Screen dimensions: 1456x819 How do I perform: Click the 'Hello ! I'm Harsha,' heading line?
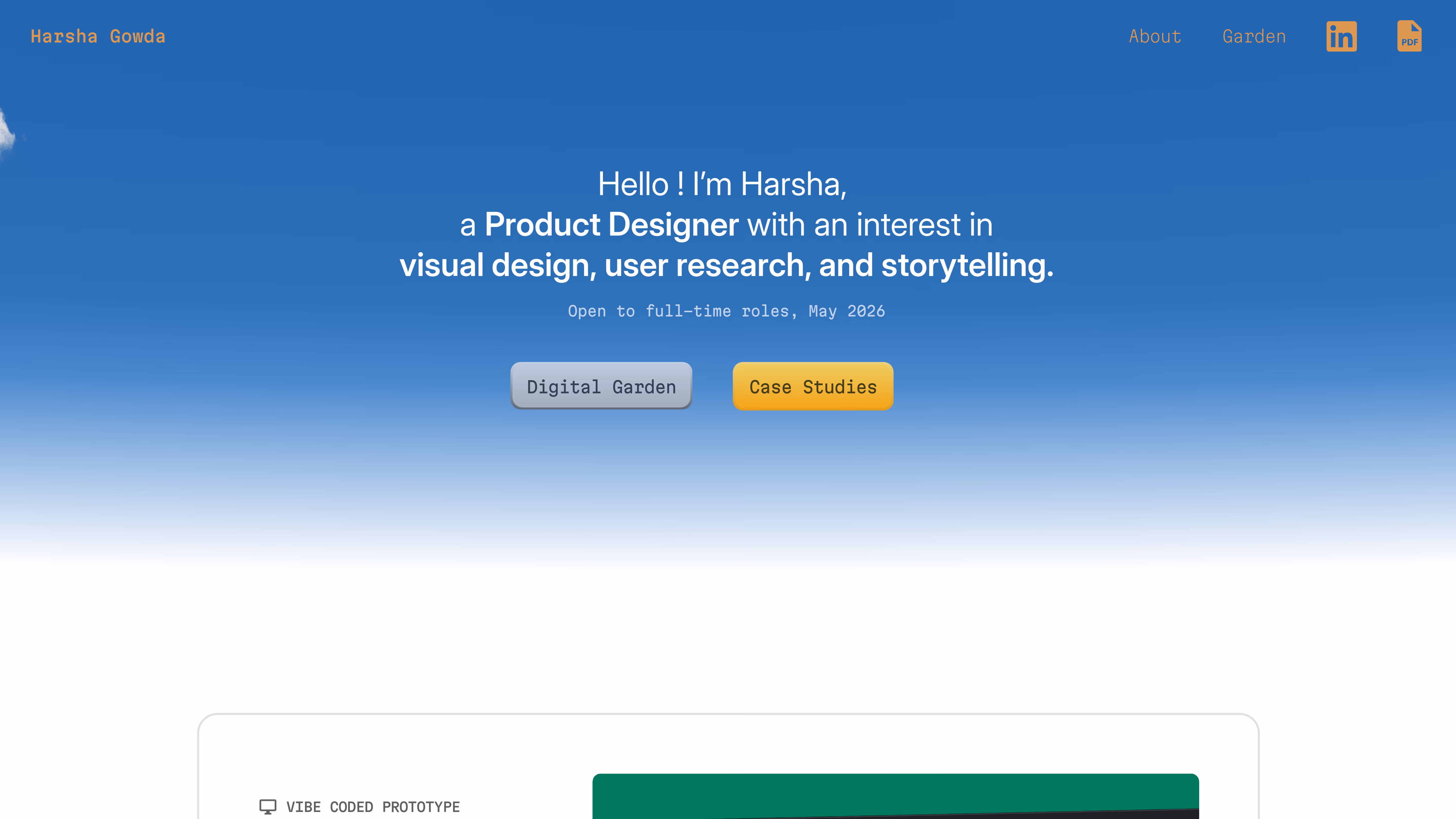722,184
